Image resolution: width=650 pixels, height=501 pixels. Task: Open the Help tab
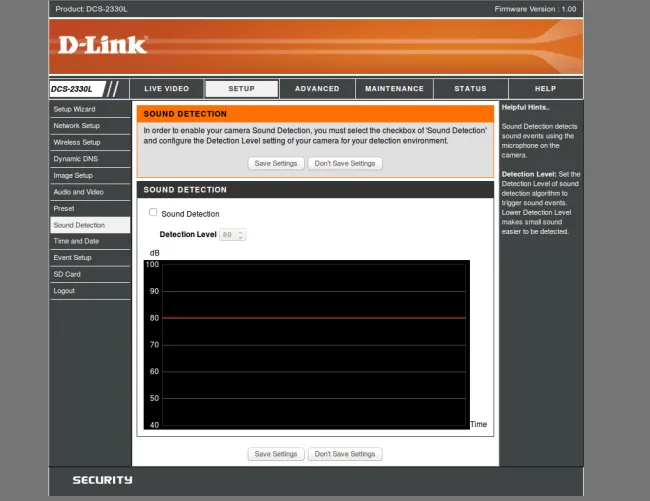click(546, 89)
